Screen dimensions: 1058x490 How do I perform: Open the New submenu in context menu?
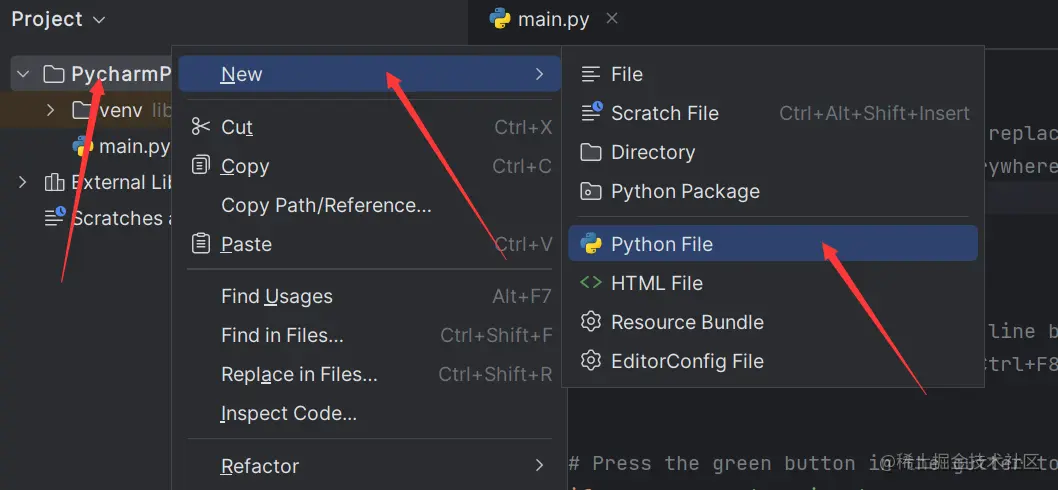point(369,74)
